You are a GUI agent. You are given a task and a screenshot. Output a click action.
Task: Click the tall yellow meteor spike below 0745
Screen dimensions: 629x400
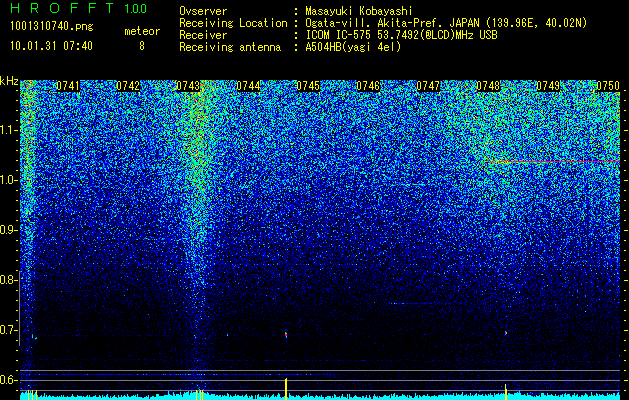(x=286, y=389)
